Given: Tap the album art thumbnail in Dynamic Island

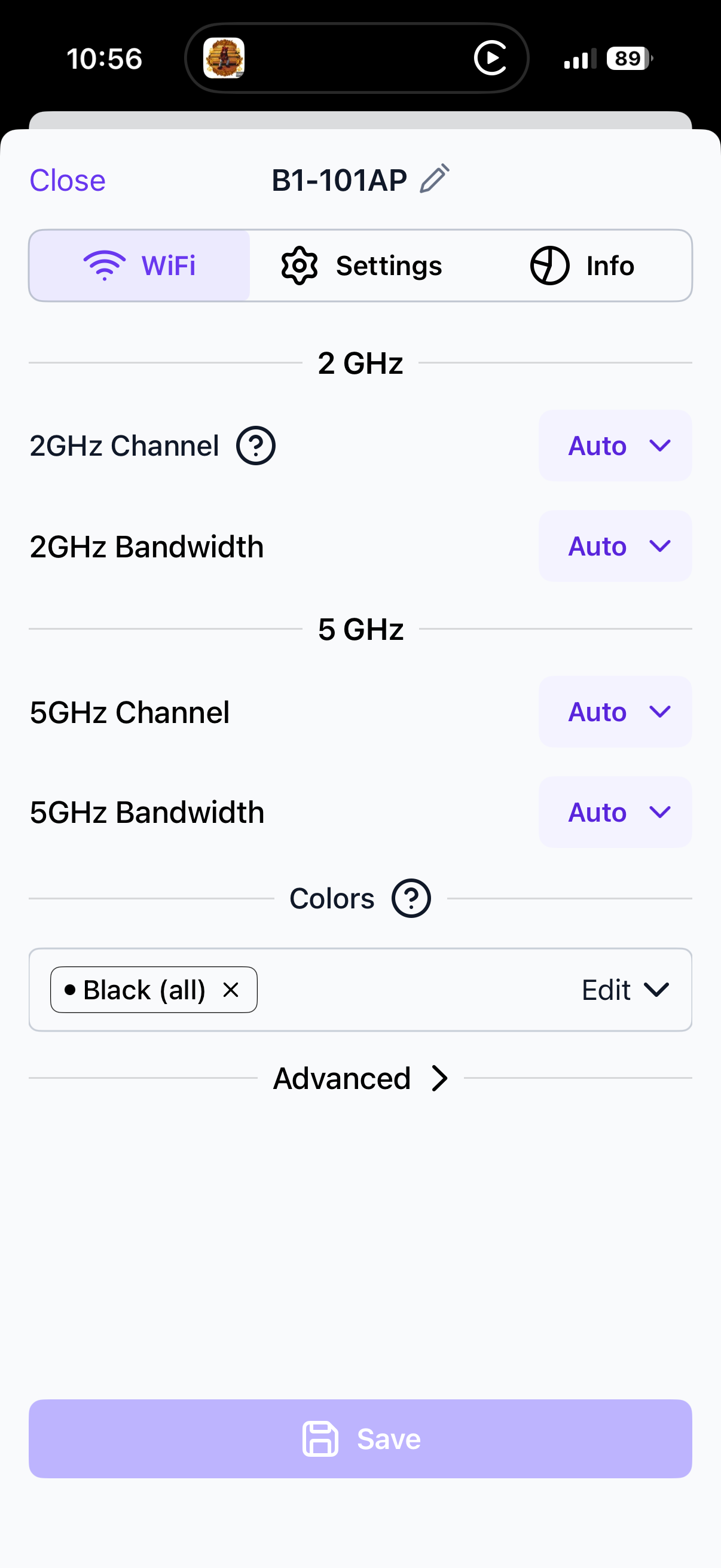Looking at the screenshot, I should [224, 59].
